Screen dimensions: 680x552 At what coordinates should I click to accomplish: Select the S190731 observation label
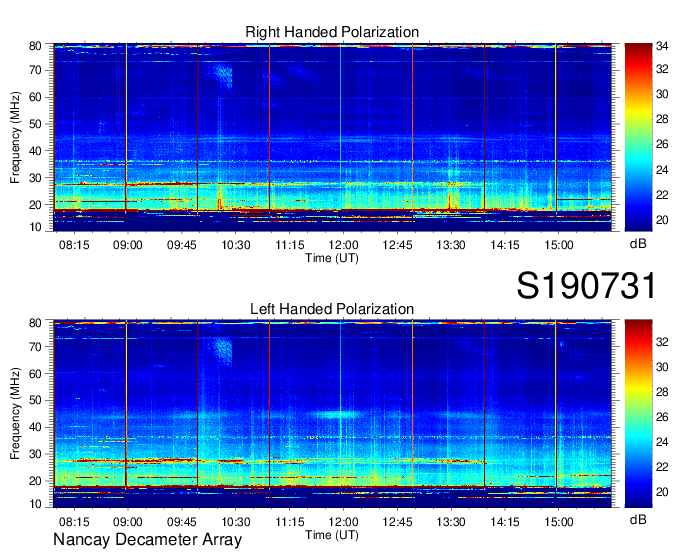click(x=587, y=286)
